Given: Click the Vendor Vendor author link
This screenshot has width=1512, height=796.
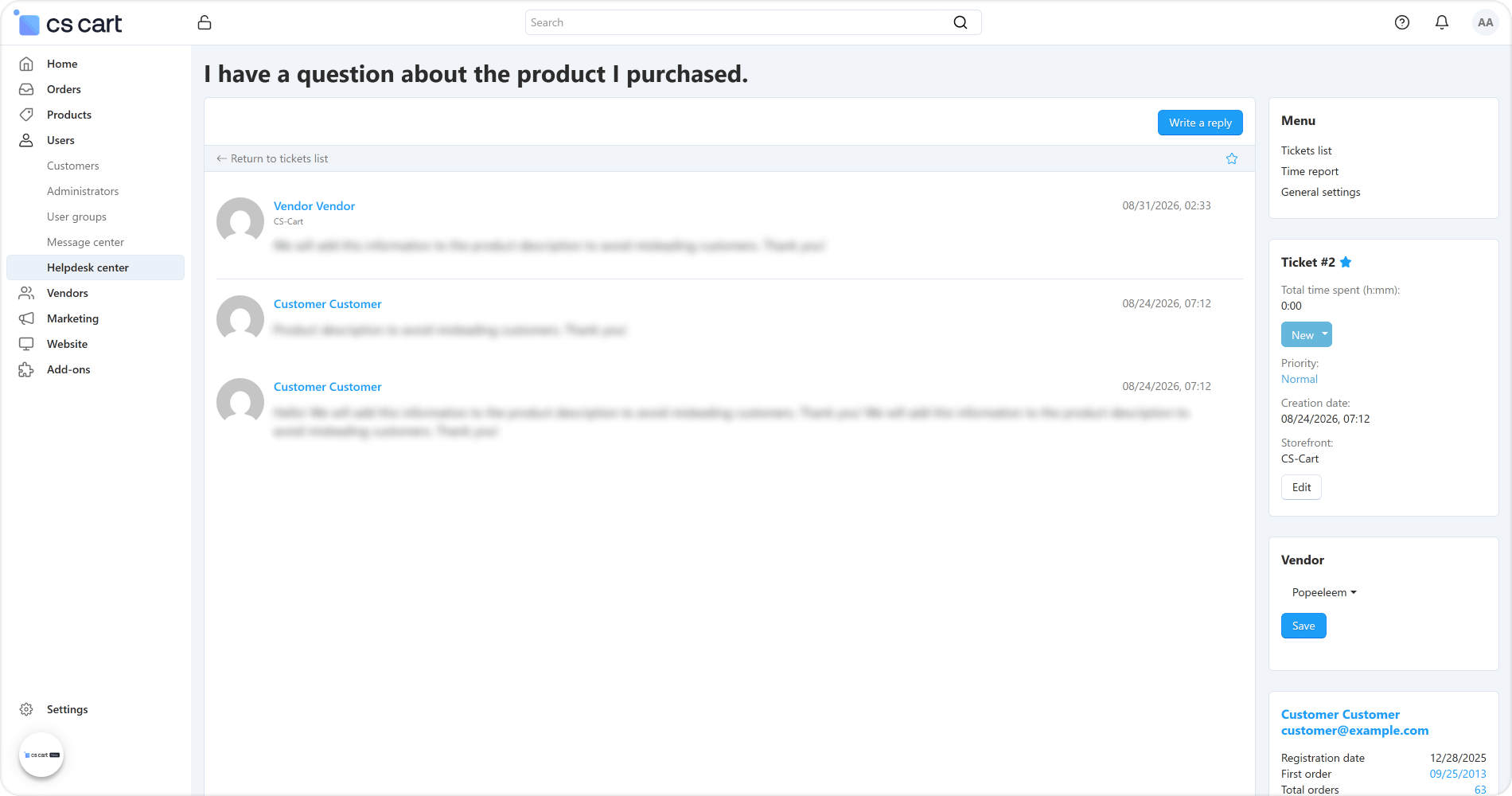Looking at the screenshot, I should [314, 206].
